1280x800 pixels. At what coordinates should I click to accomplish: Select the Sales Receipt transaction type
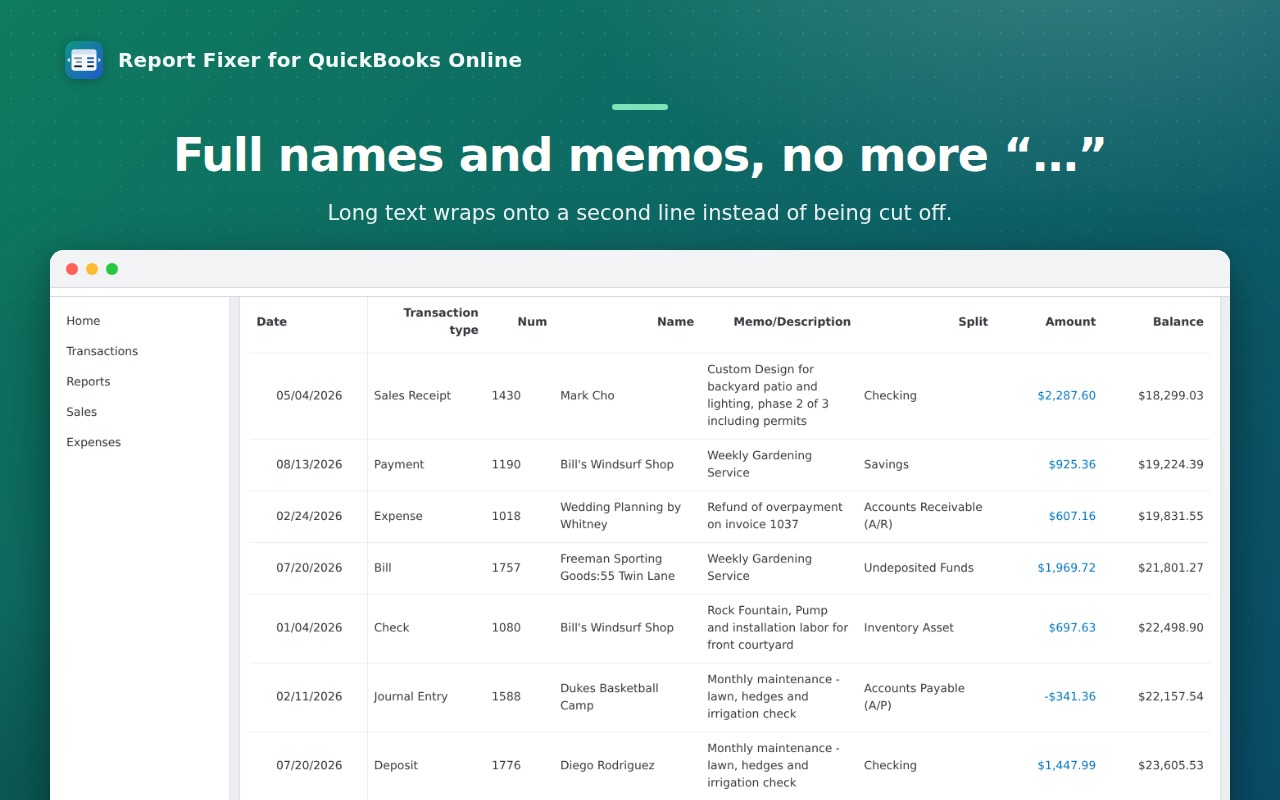(412, 396)
